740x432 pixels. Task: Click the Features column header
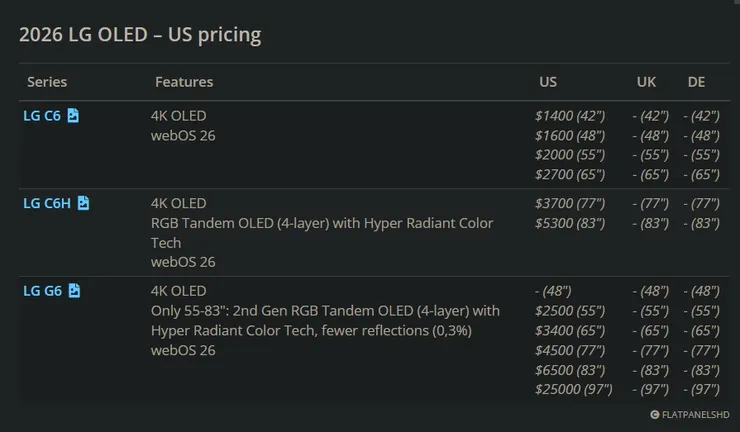184,82
